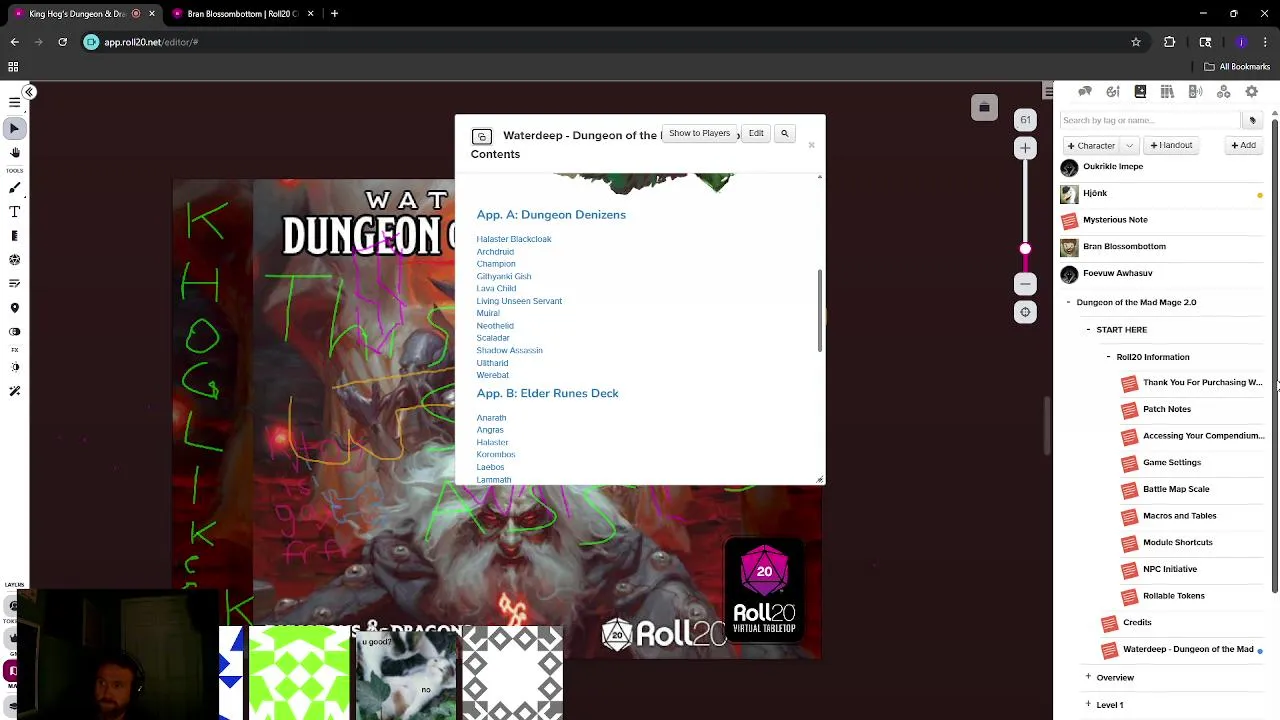This screenshot has height=720, width=1280.
Task: Select the Draw brush tool
Action: 14,188
